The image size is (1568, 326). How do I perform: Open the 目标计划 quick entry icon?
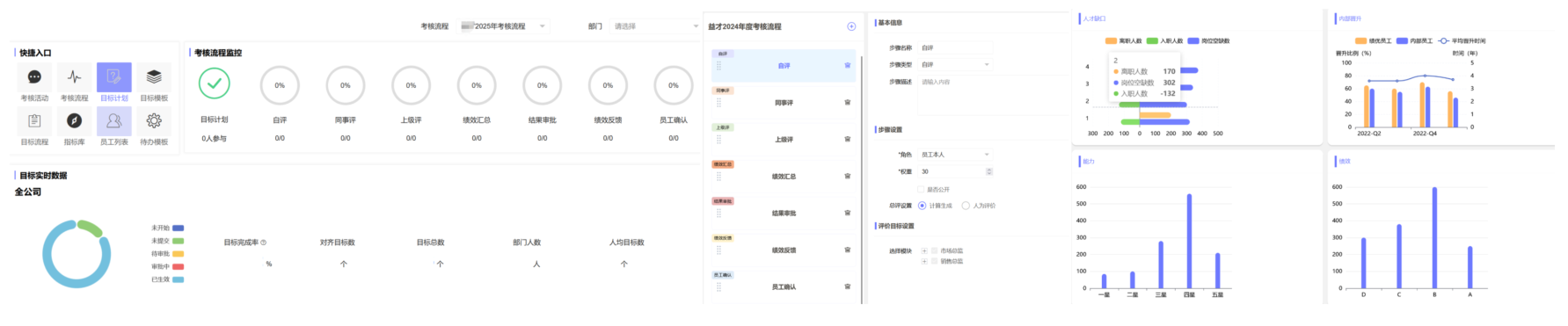[x=113, y=77]
